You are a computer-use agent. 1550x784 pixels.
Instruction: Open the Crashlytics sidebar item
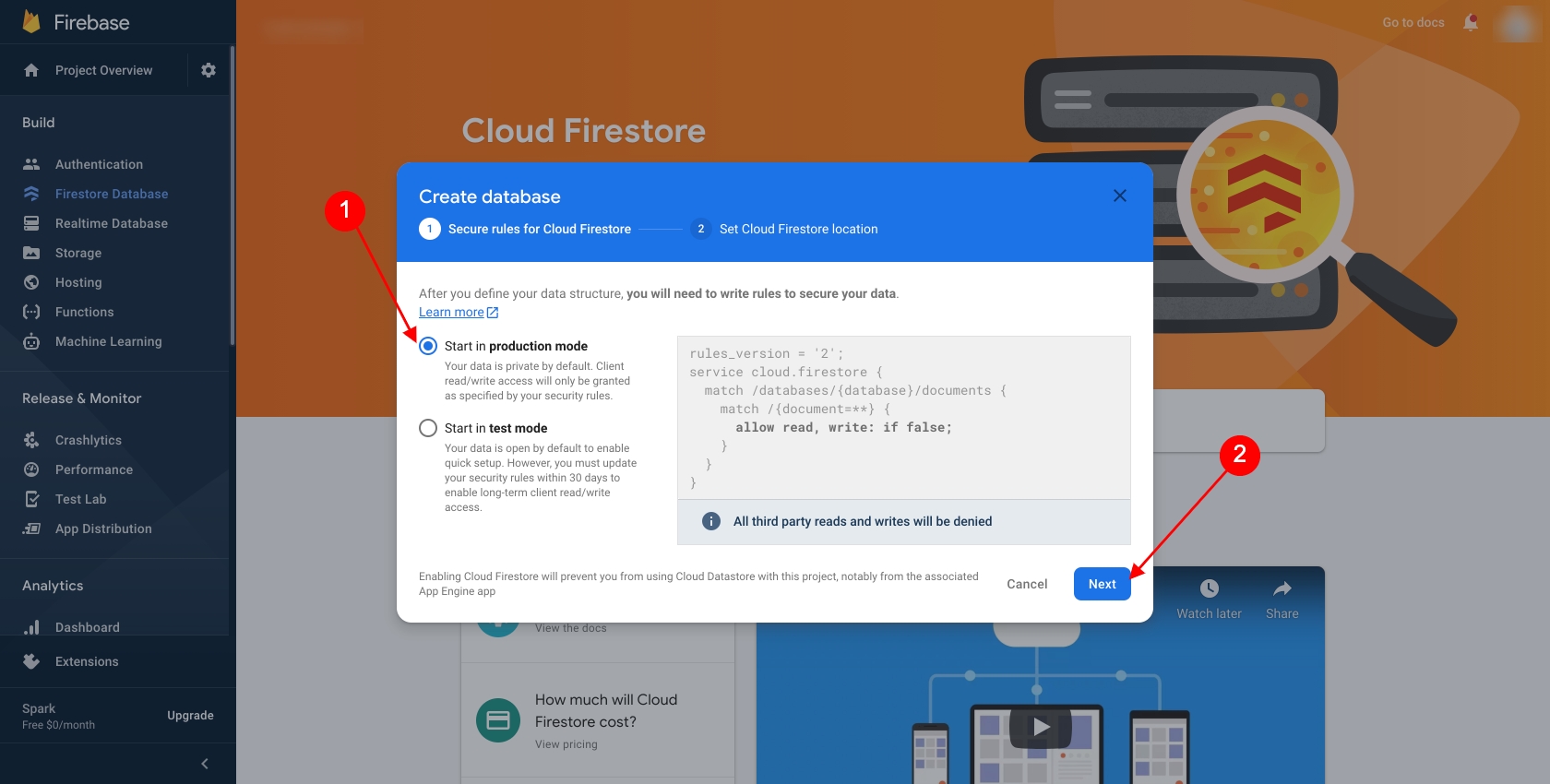tap(88, 440)
